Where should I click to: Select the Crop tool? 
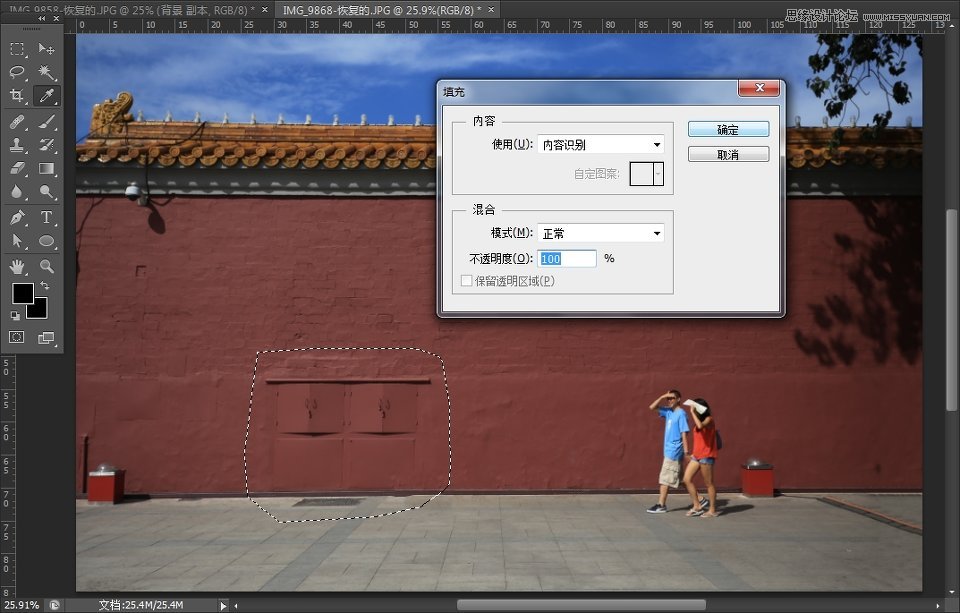point(15,95)
